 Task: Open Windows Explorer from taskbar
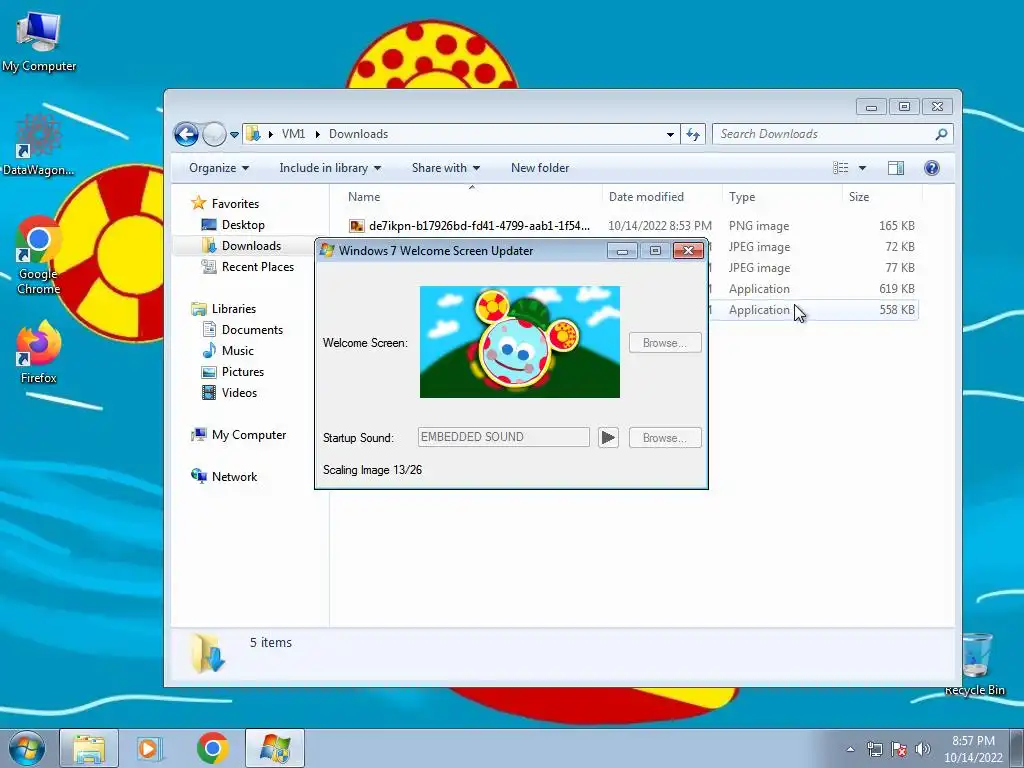point(89,748)
